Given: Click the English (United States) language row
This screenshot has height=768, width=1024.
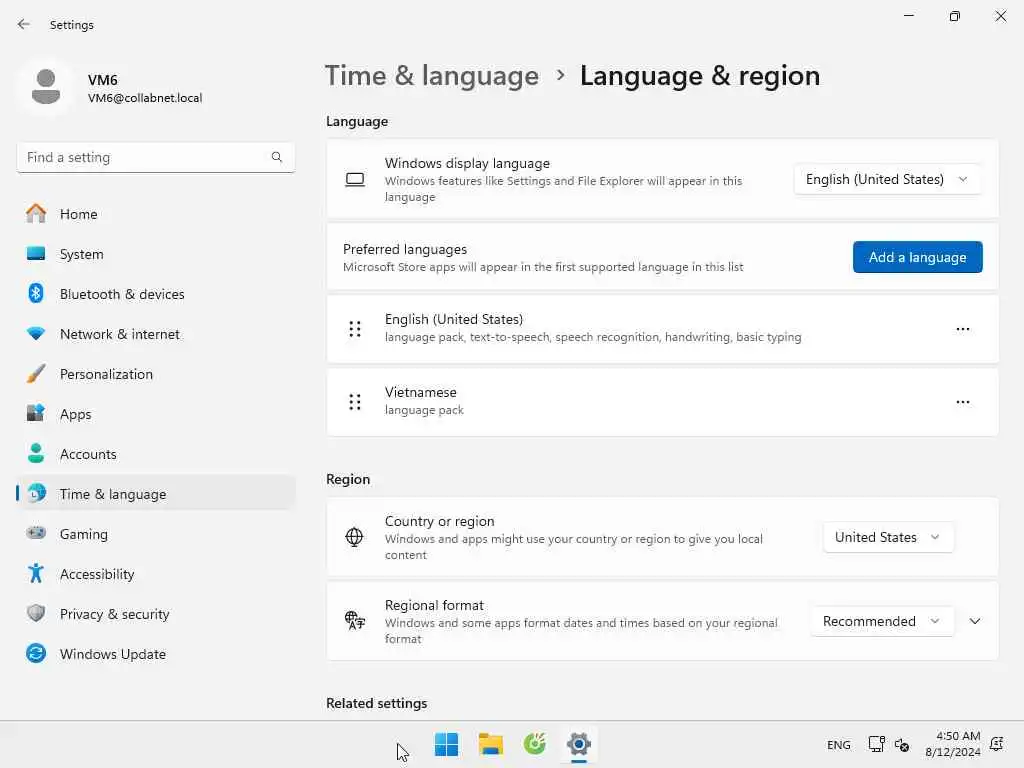Looking at the screenshot, I should coord(662,329).
